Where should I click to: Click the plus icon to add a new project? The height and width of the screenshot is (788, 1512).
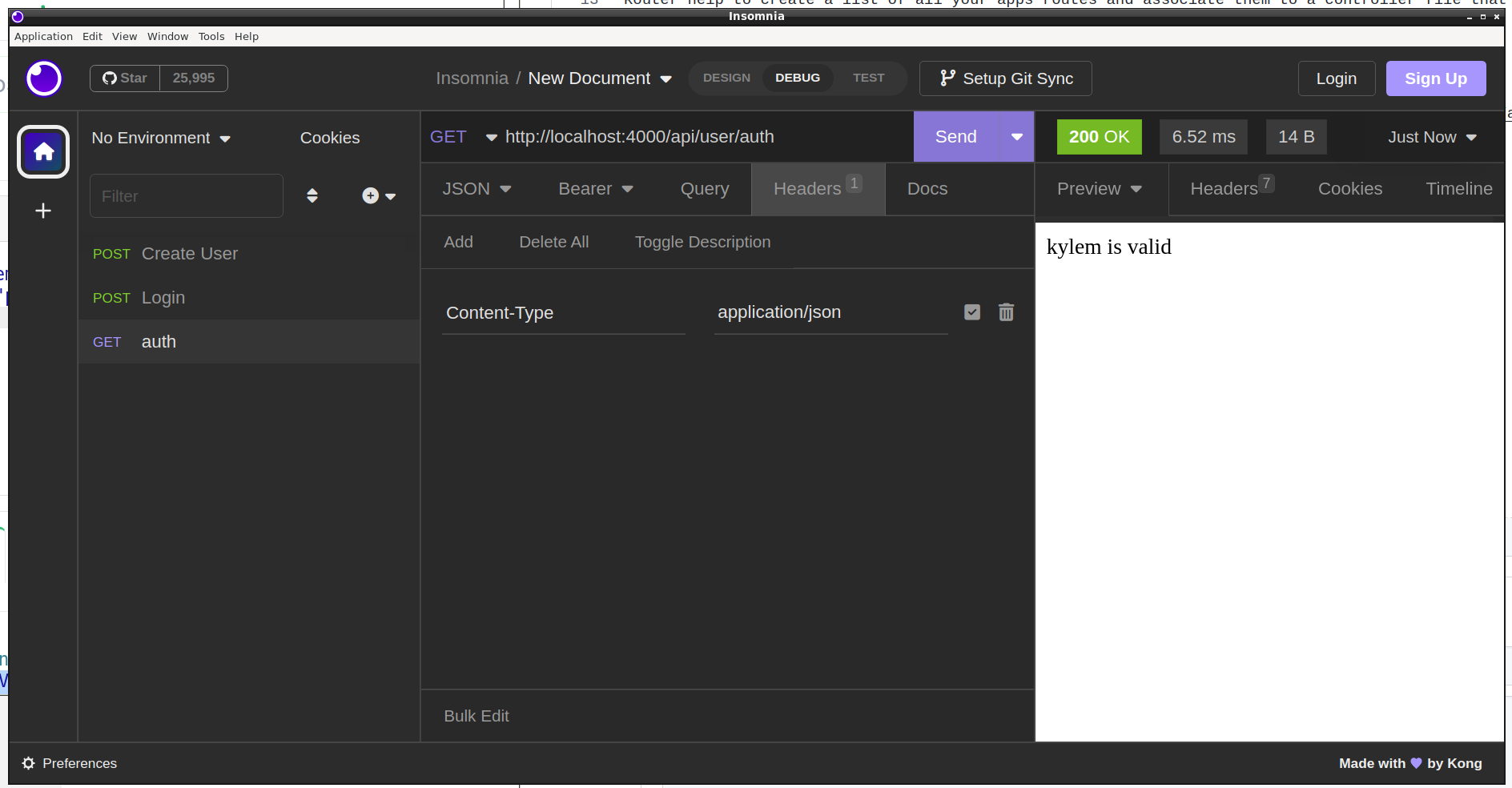coord(42,211)
